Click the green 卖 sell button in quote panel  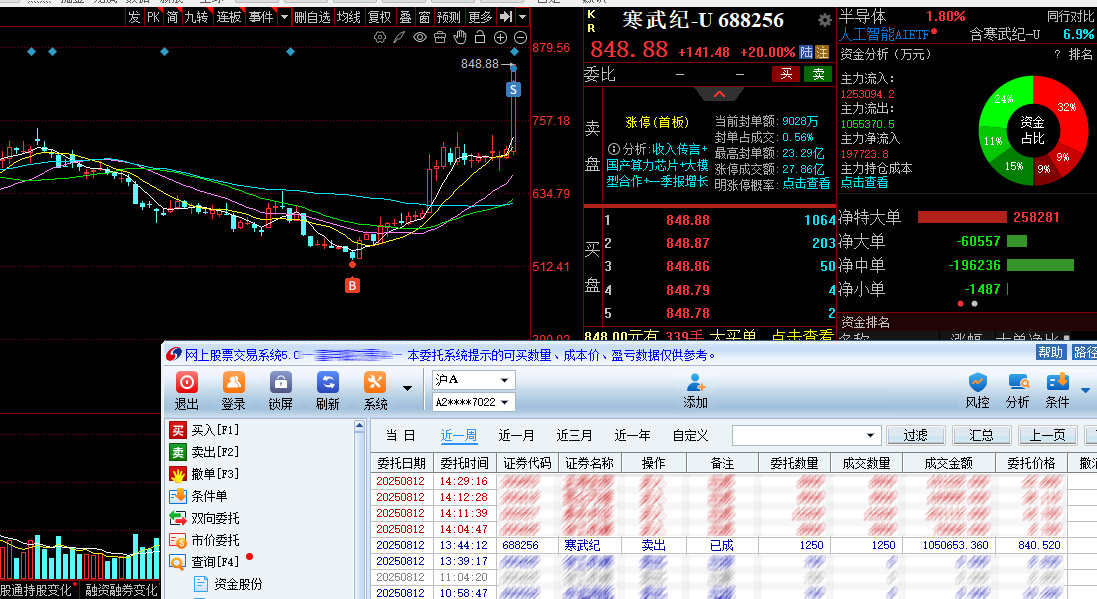pyautogui.click(x=819, y=74)
